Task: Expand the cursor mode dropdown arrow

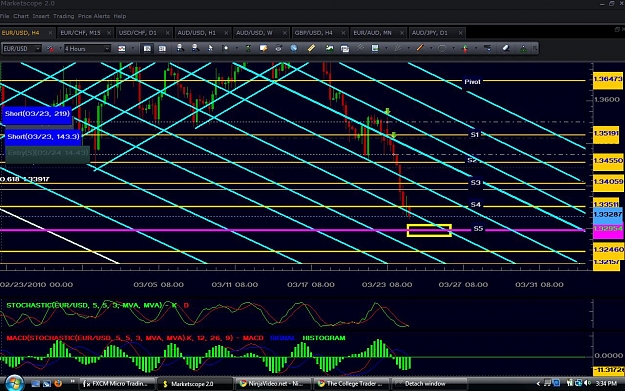Action: 236,49
